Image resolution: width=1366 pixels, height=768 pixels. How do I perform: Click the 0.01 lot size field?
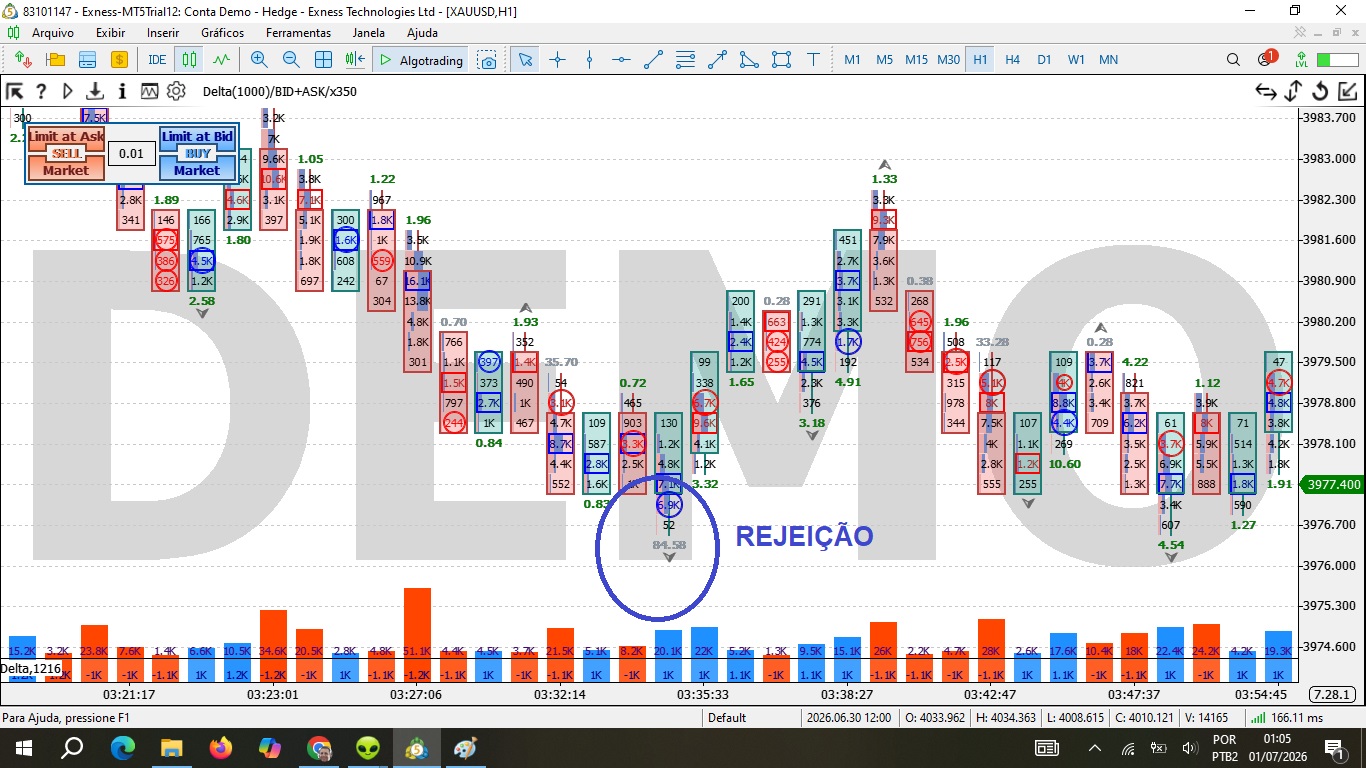coord(131,154)
